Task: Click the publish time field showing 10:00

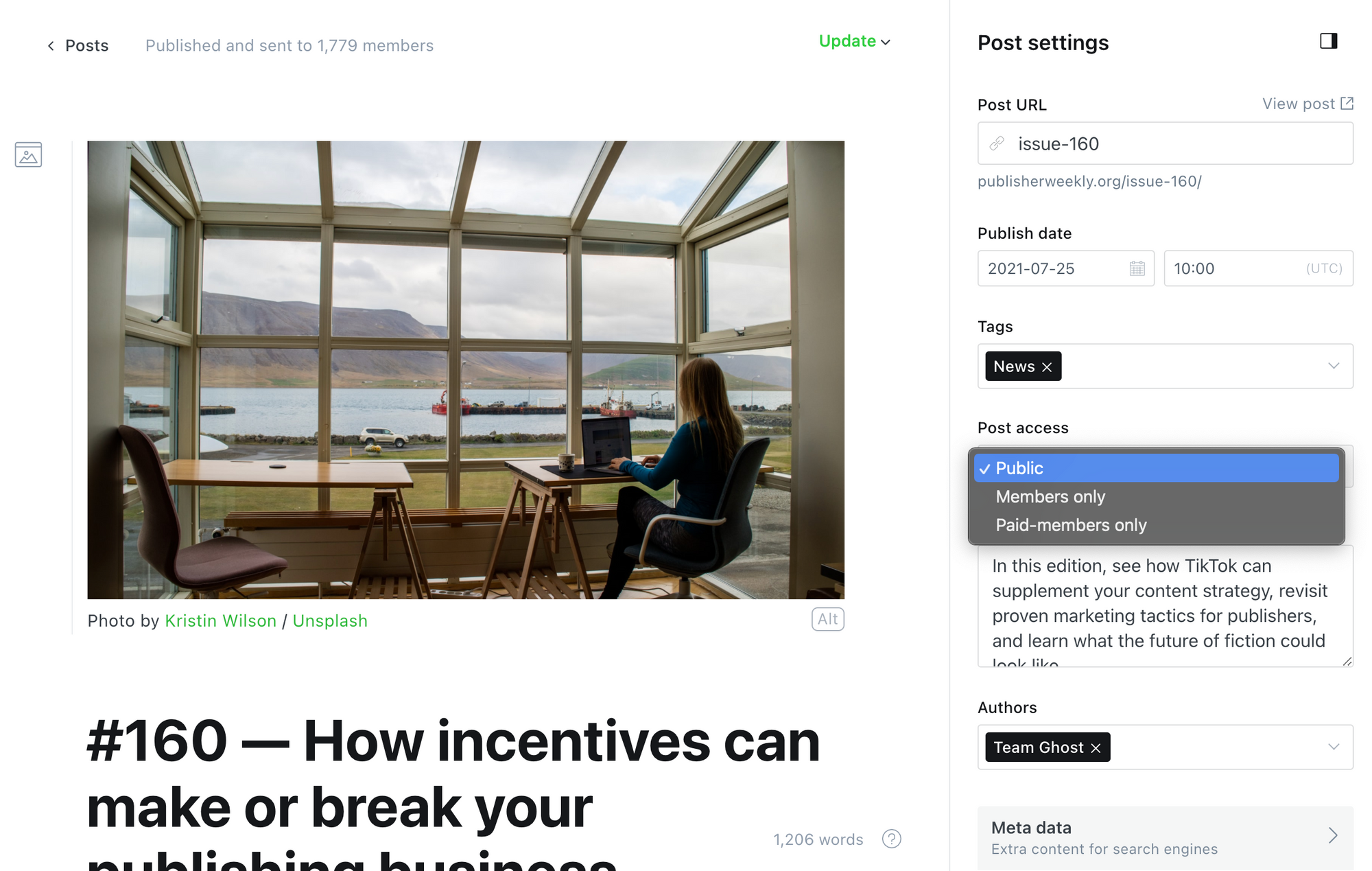Action: coord(1258,268)
